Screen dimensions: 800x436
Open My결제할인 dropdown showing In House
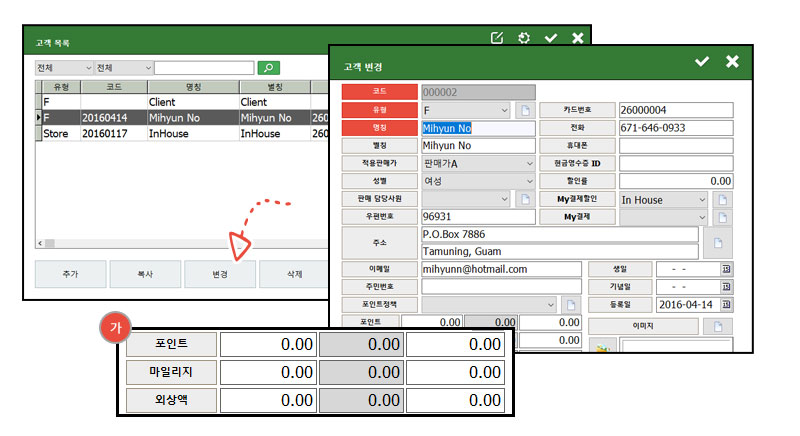coord(663,199)
